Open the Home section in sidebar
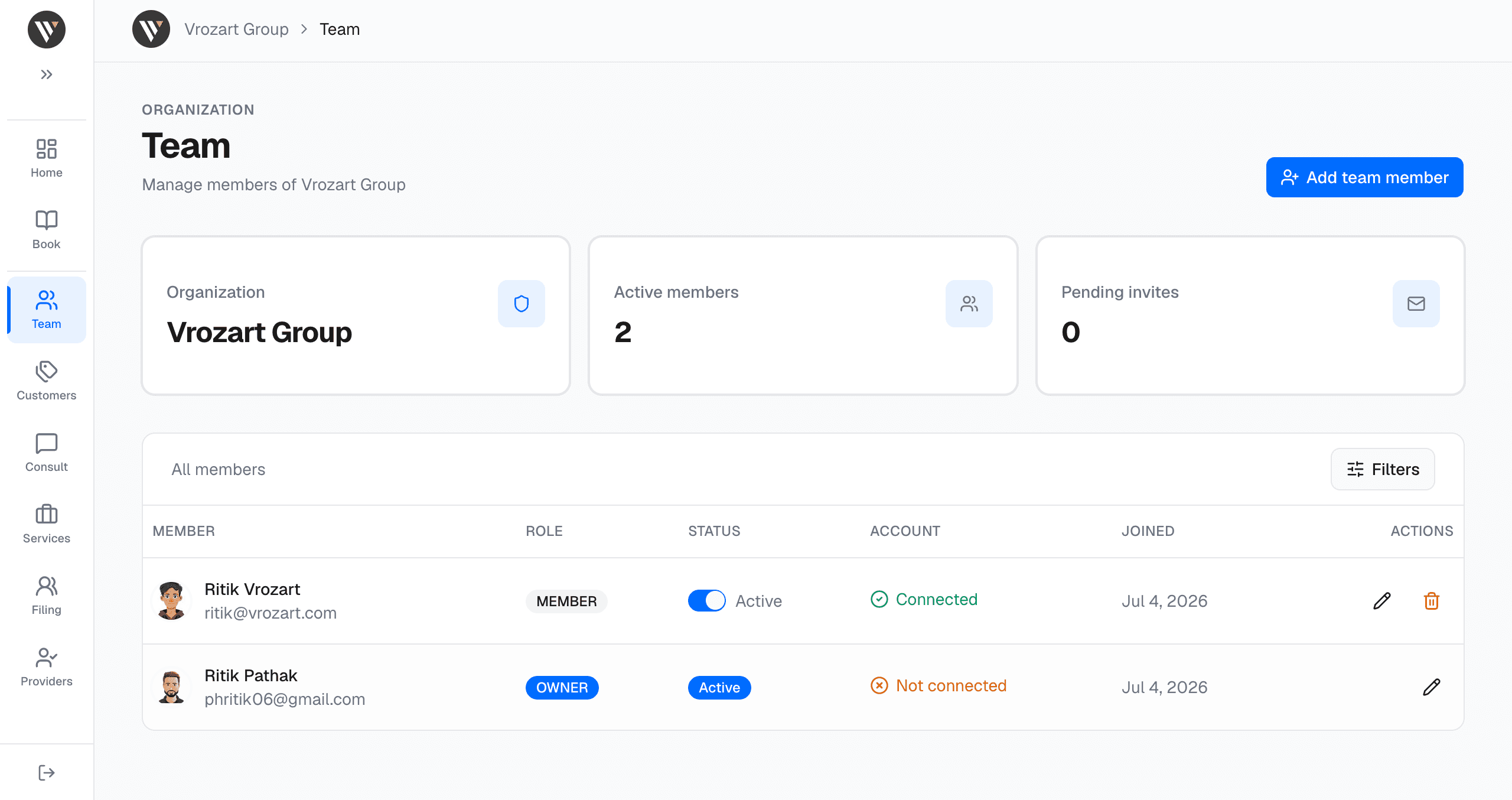This screenshot has width=1512, height=800. tap(47, 158)
